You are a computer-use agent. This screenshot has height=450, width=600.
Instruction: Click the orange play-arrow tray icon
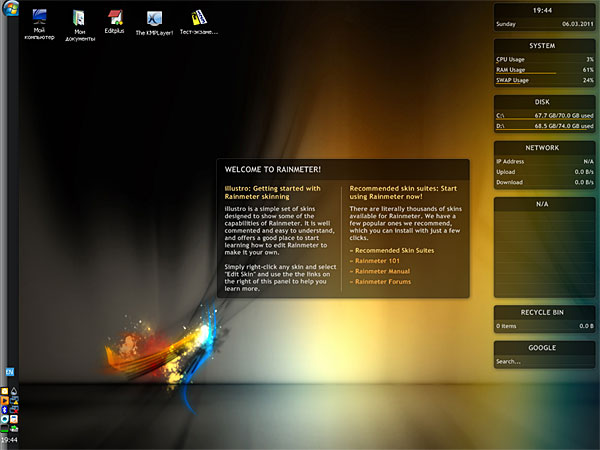point(5,400)
